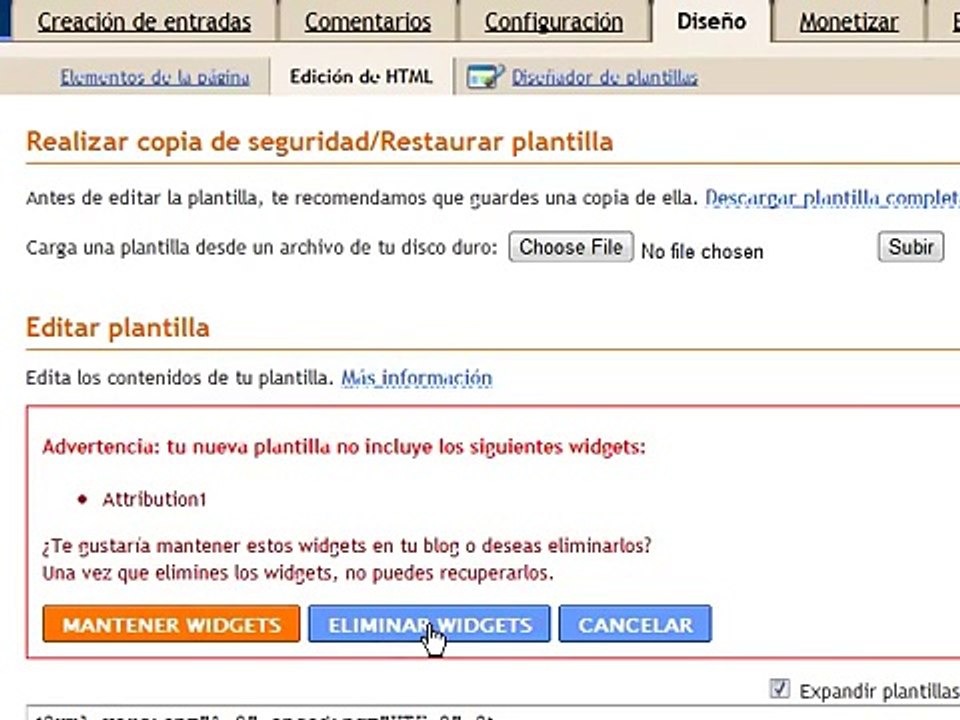Click the Subir upload button
This screenshot has width=960, height=720.
point(910,247)
